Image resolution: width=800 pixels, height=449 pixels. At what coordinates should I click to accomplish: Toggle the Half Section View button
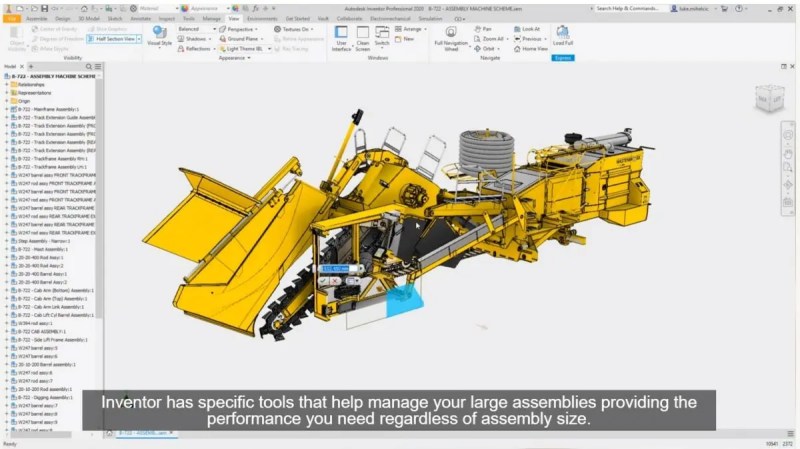click(111, 39)
